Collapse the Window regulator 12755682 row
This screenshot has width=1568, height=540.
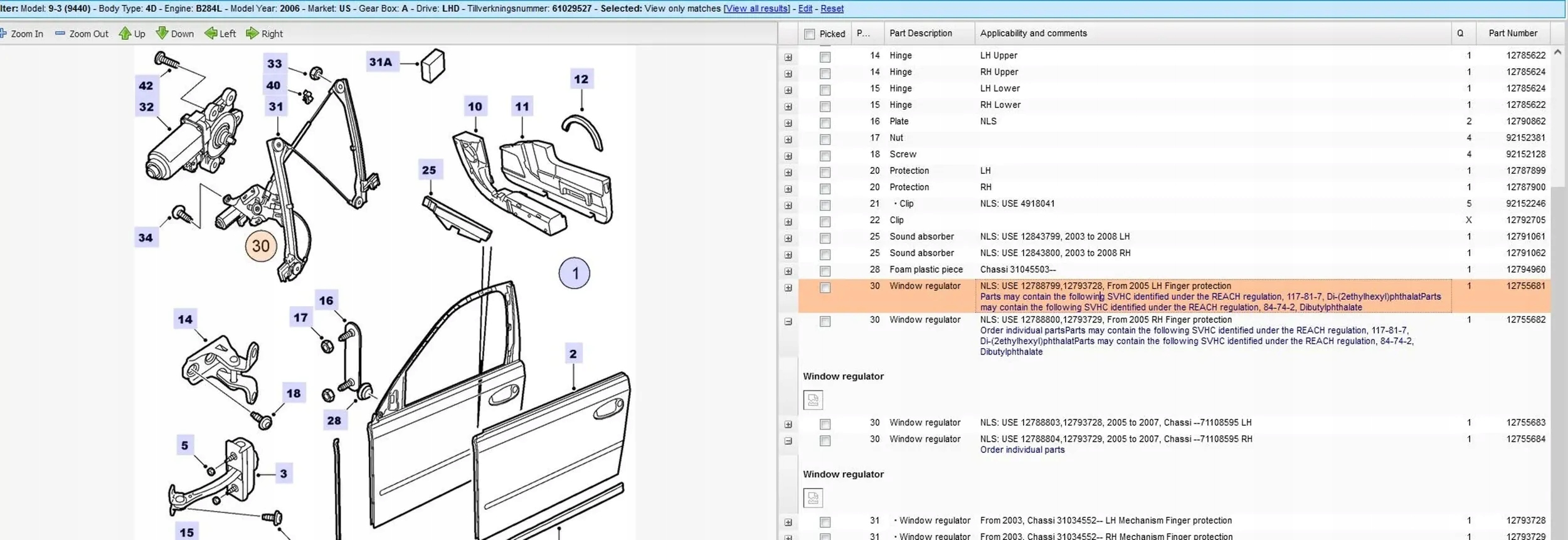point(788,322)
